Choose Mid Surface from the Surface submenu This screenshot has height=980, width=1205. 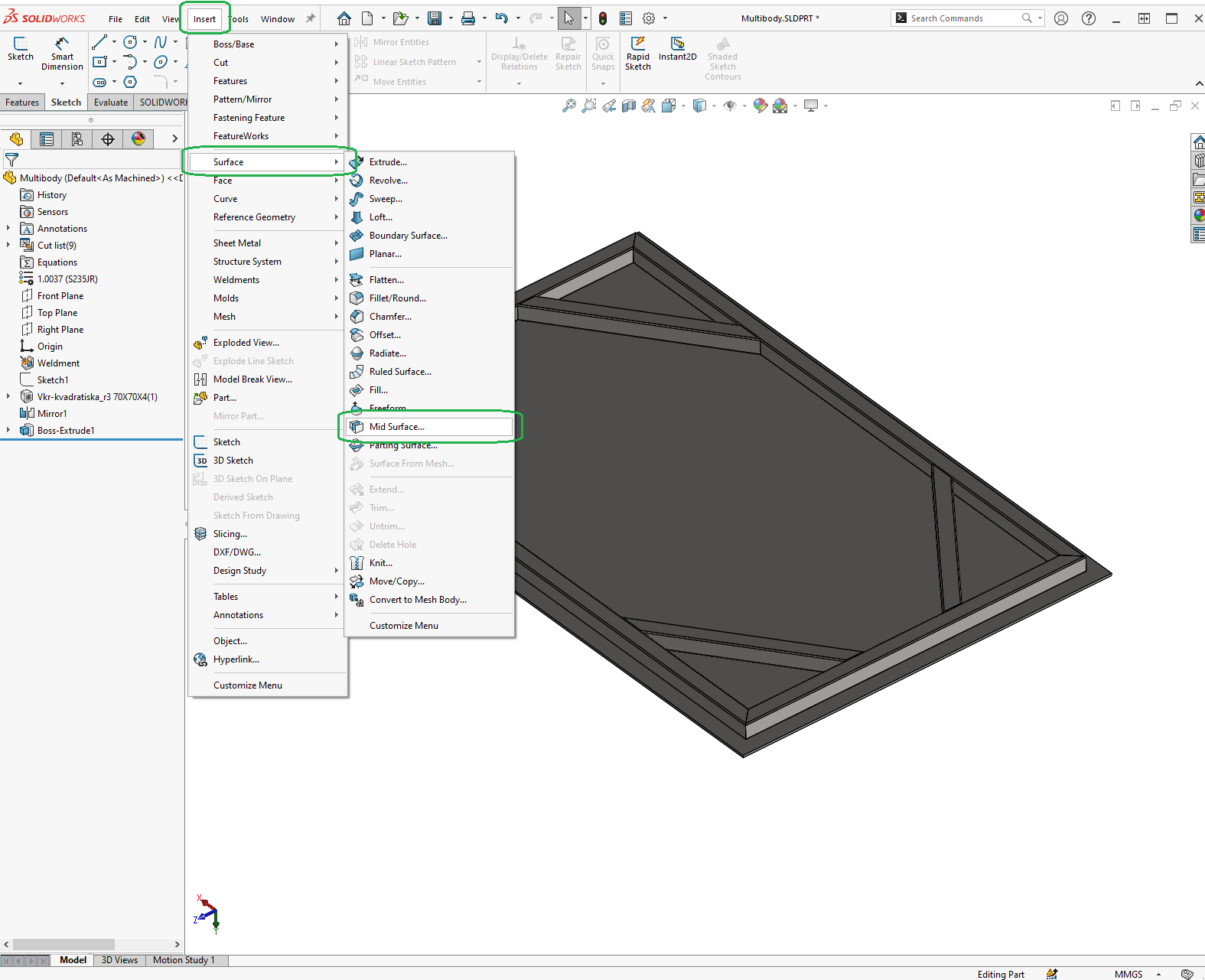click(396, 427)
